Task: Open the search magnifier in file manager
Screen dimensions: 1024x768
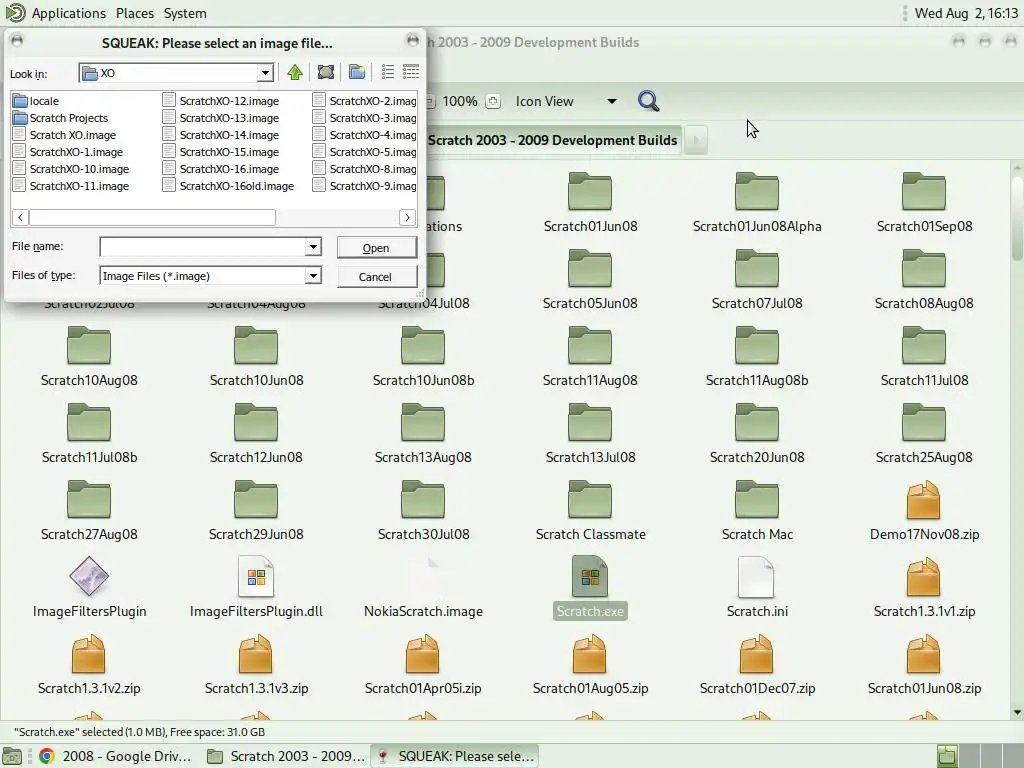Action: click(648, 101)
